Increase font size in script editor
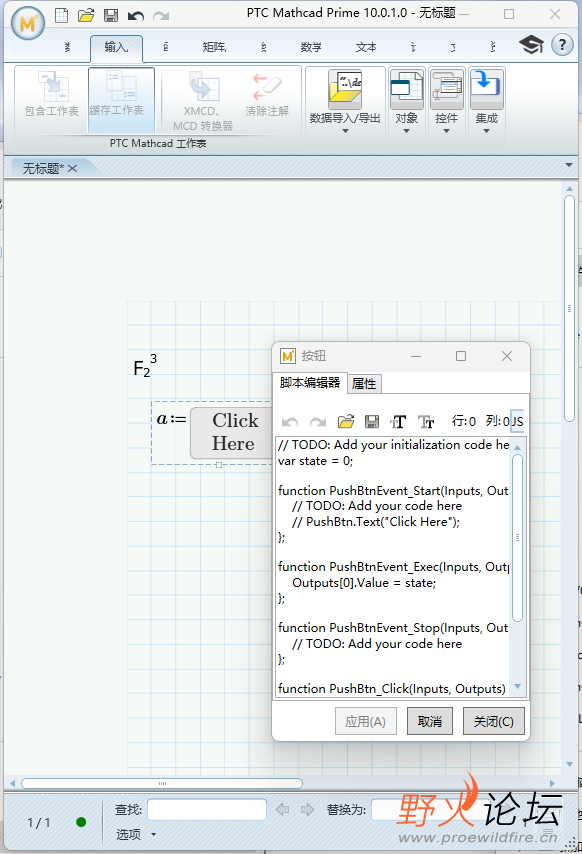 click(x=398, y=422)
